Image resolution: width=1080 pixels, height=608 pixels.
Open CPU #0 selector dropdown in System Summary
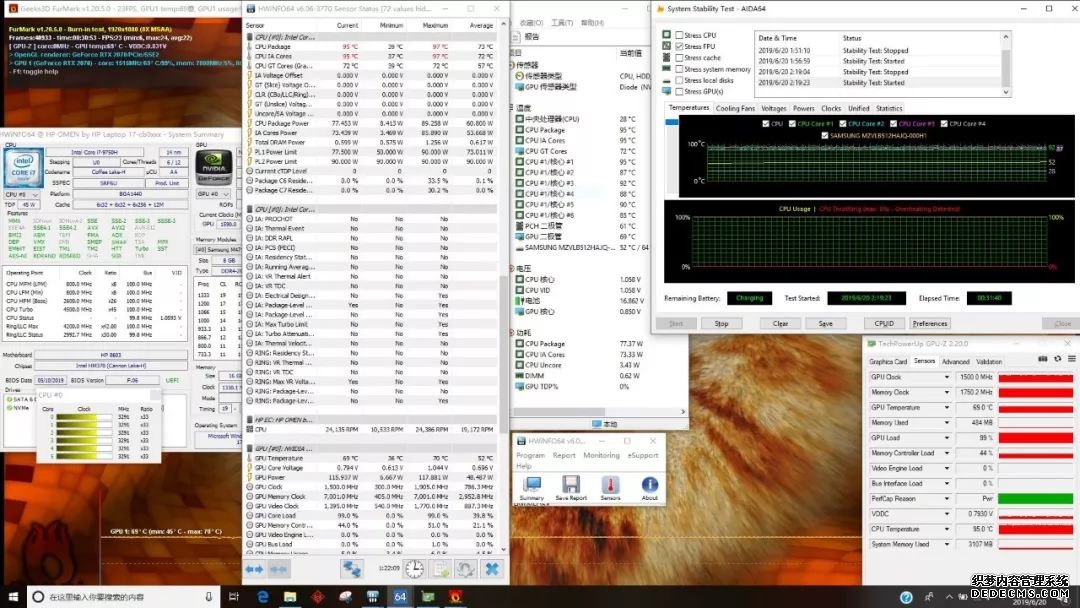22,195
